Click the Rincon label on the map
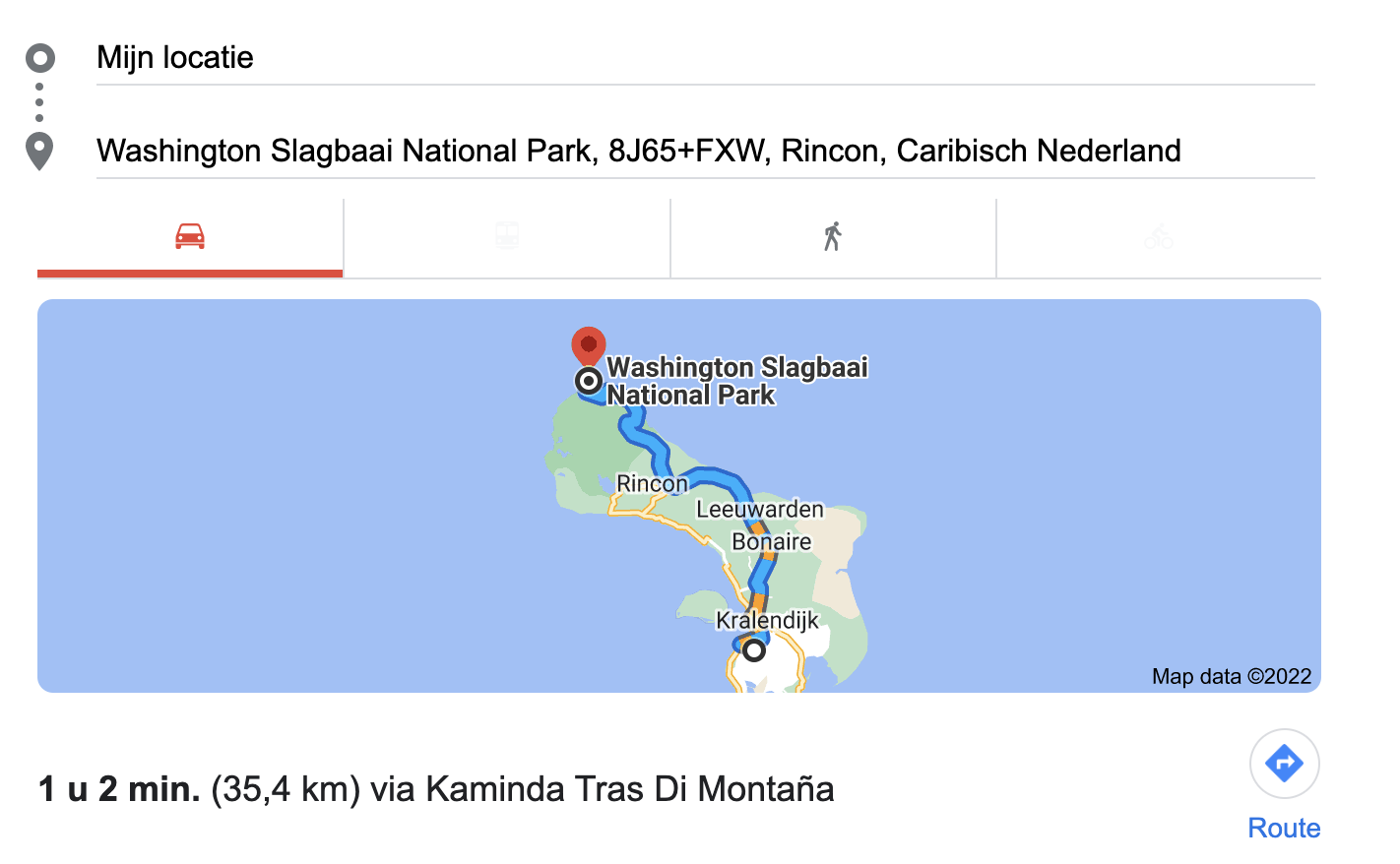 pos(652,484)
